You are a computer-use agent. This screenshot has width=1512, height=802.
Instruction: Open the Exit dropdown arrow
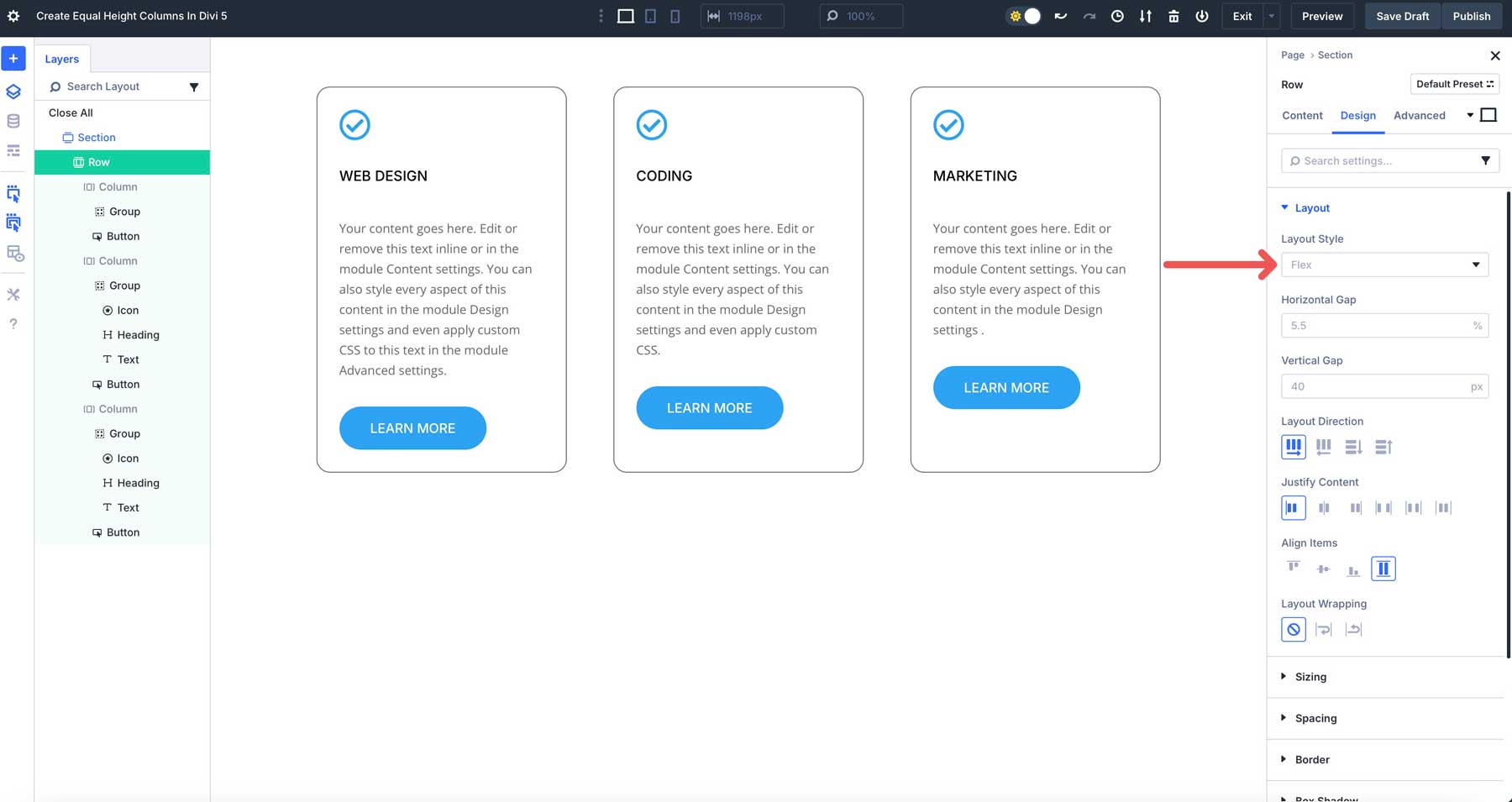pos(1272,16)
